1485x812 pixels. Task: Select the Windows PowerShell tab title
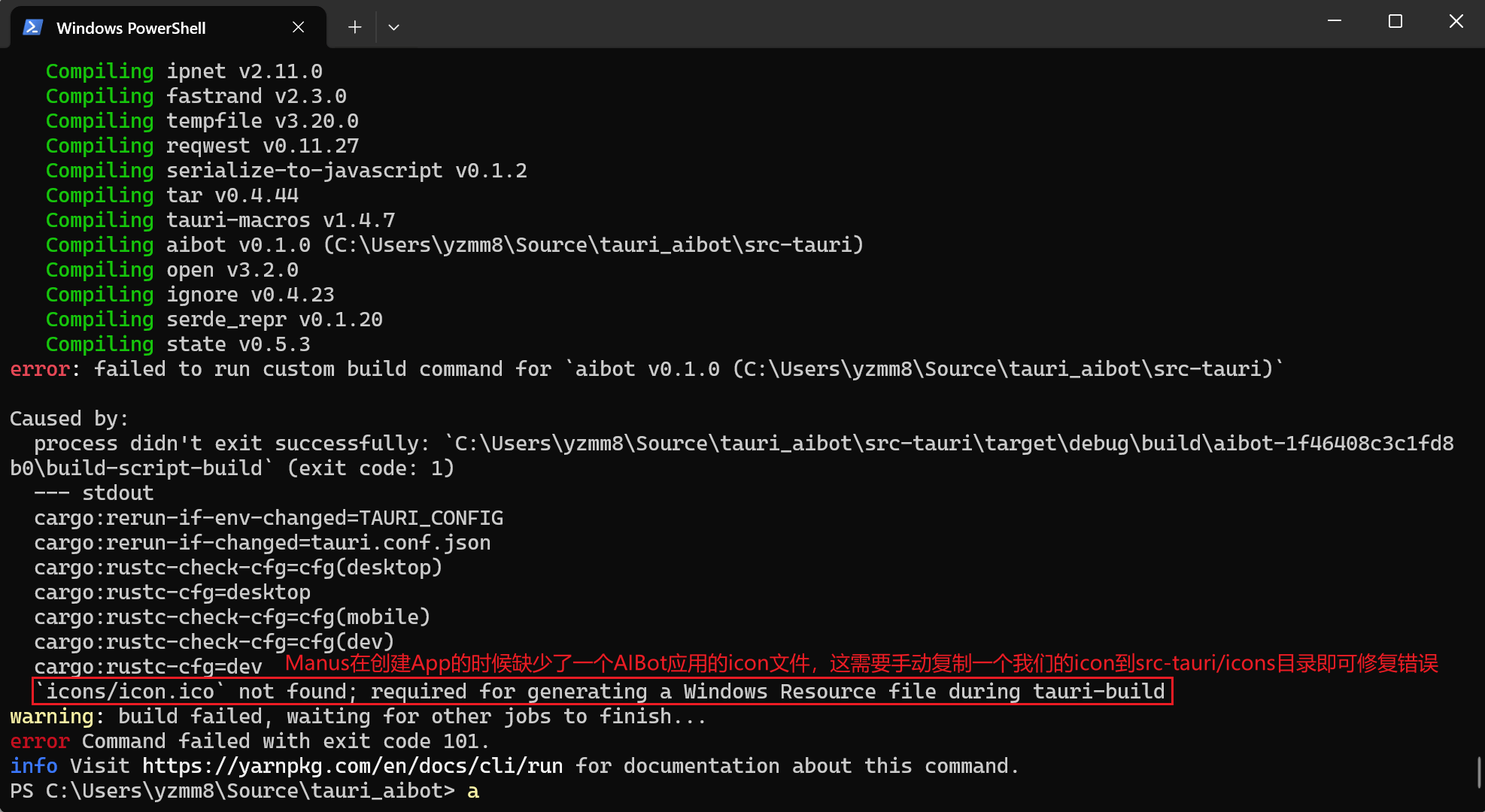(131, 28)
